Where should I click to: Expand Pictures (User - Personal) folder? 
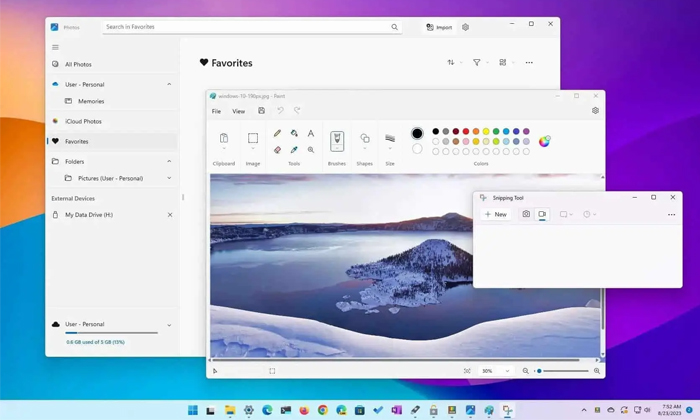(169, 178)
